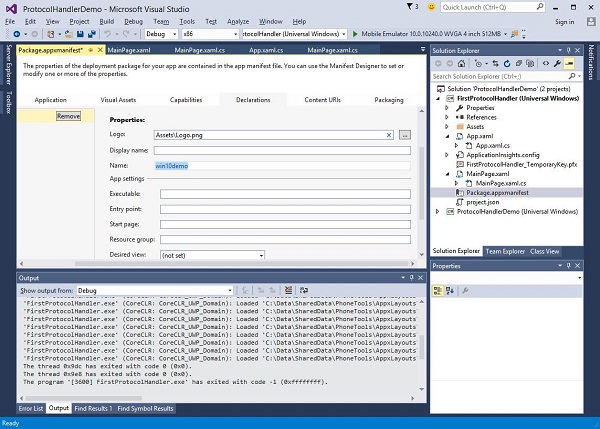
Task: Switch to the Capabilities manifest tab
Action: (185, 100)
